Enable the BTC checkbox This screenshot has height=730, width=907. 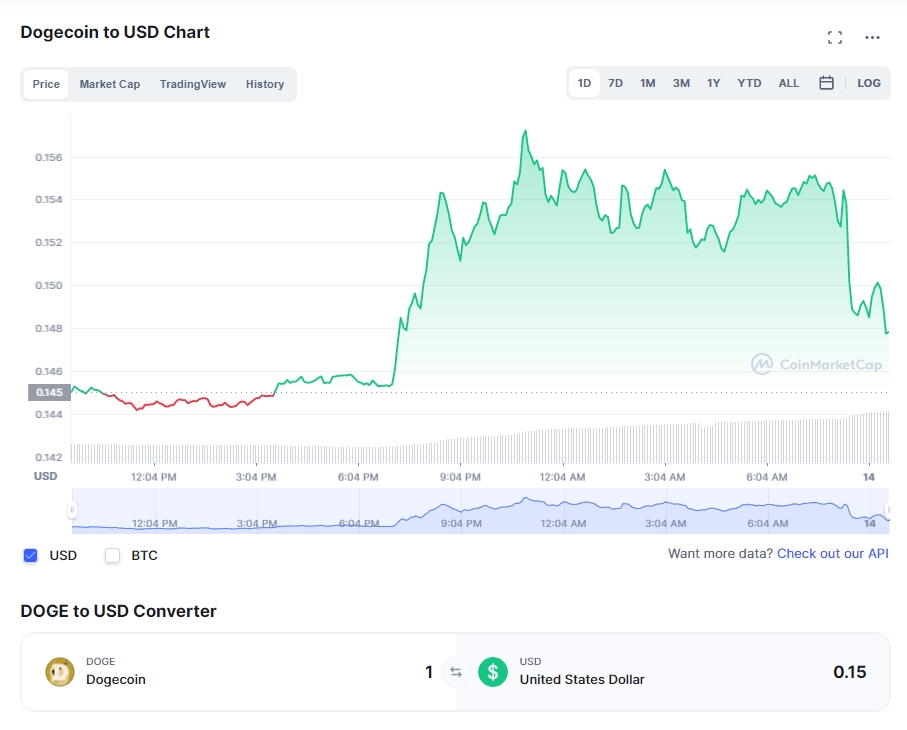pos(113,555)
